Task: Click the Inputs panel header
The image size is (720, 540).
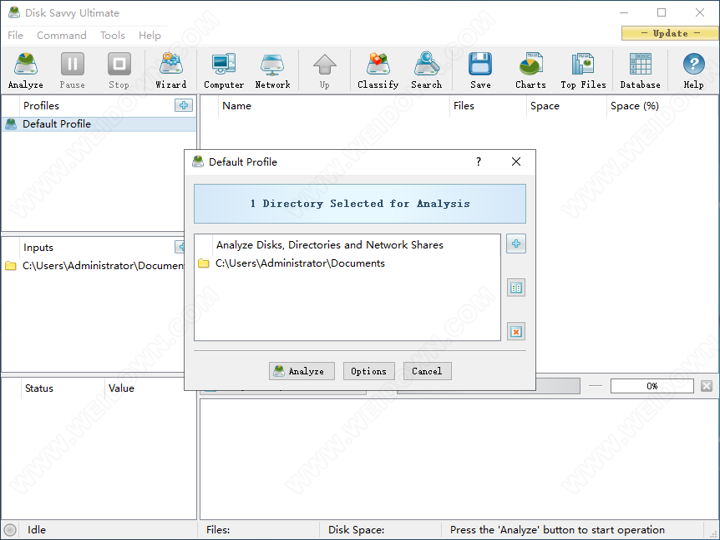Action: coord(38,248)
